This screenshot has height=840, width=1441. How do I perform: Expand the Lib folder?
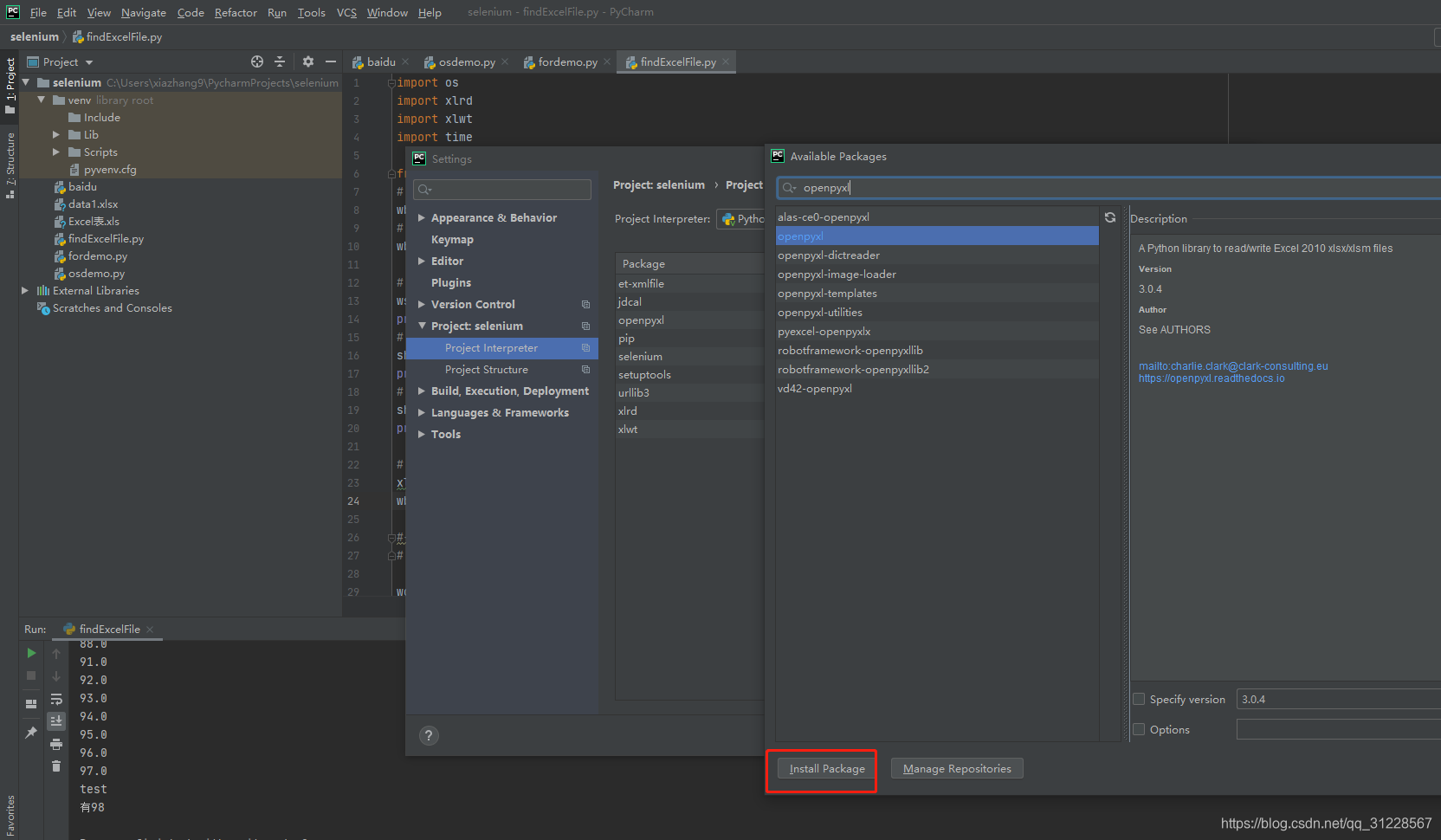pos(56,134)
